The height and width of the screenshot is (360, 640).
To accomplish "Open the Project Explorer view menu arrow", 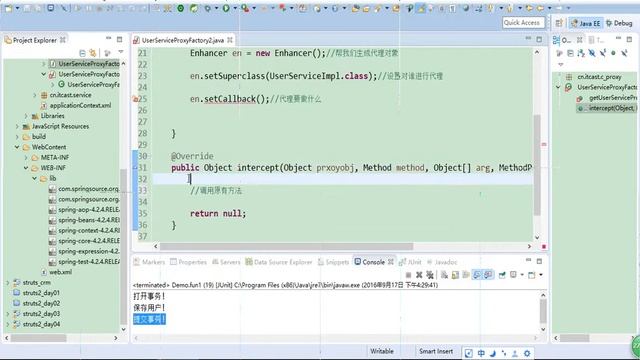I will click(121, 52).
